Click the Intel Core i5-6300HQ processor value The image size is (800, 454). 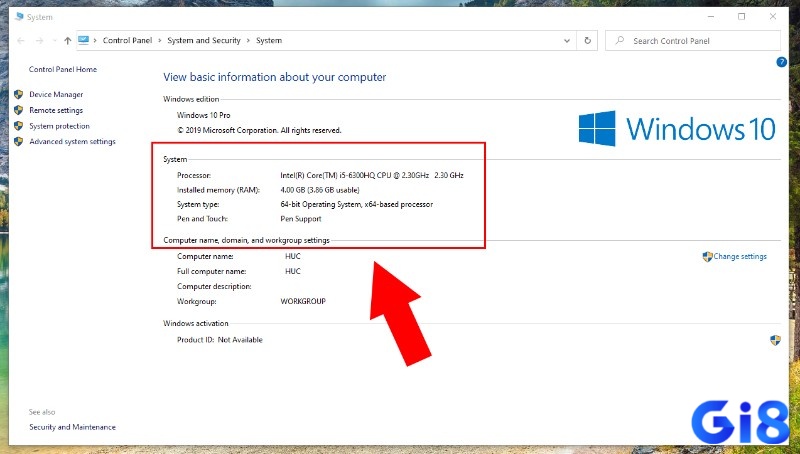point(372,175)
